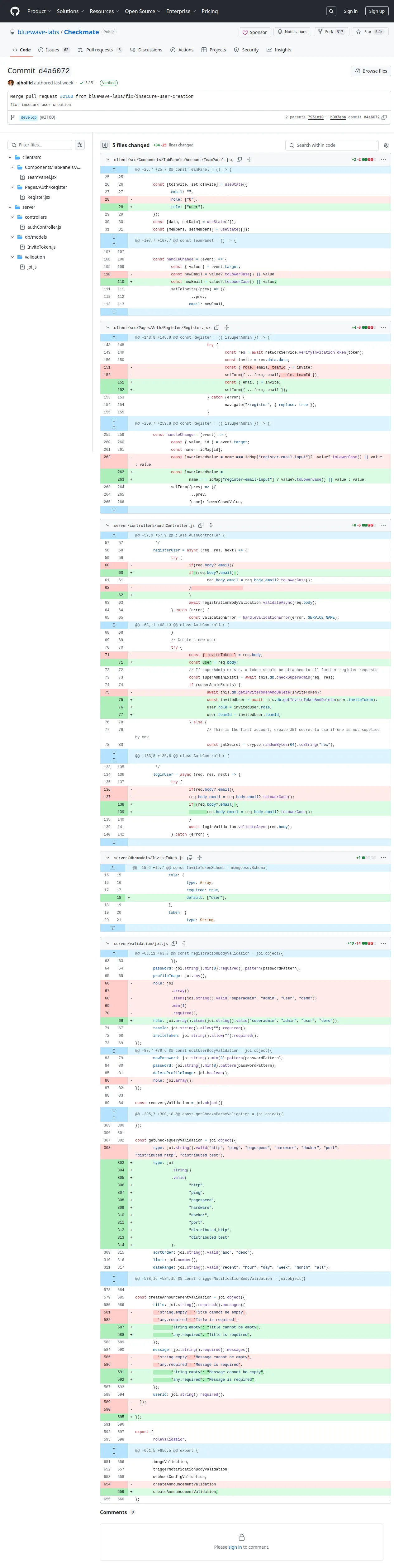Open Open Source menu in header
Screen dimensions: 394x1568
pyautogui.click(x=143, y=11)
